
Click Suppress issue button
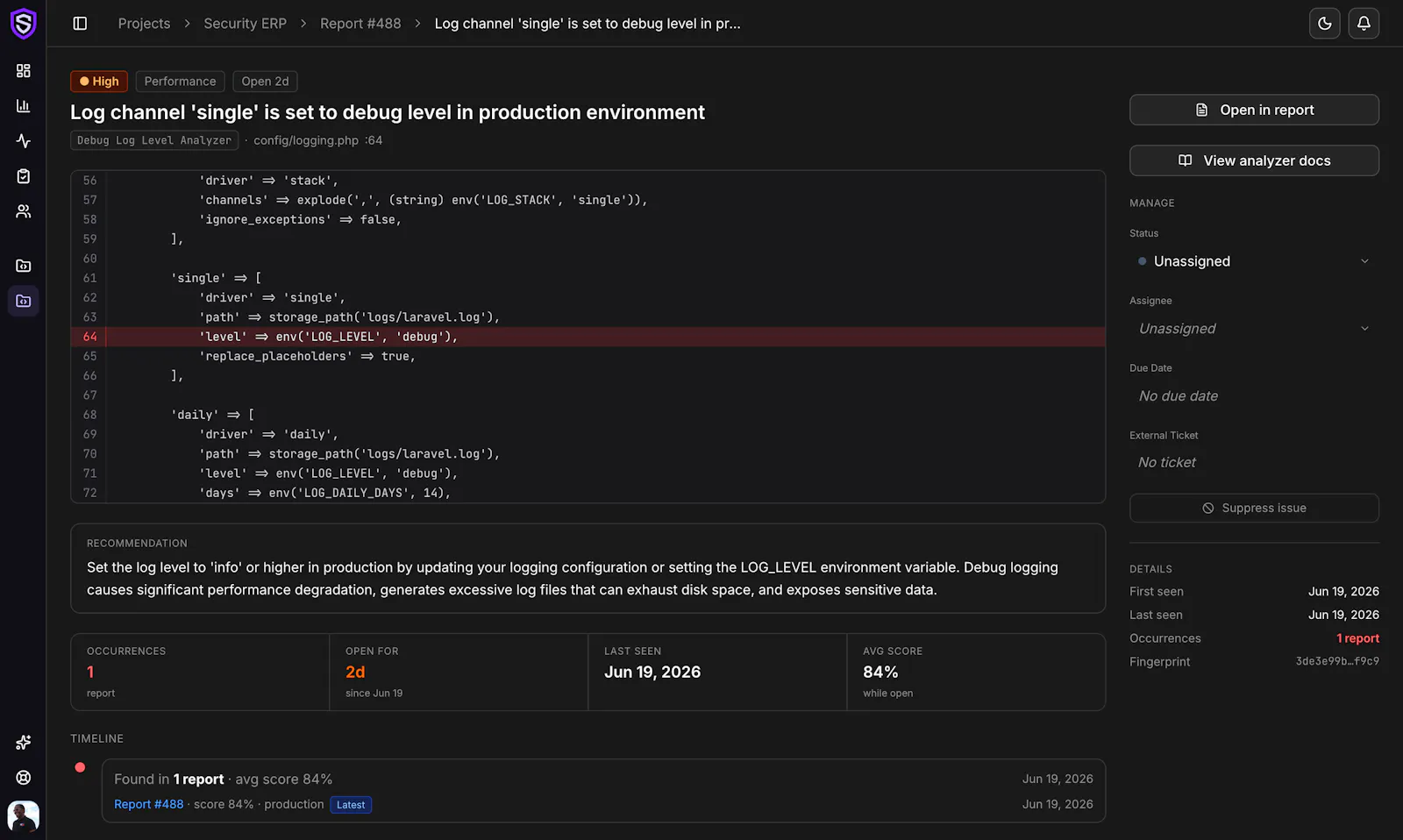pyautogui.click(x=1254, y=509)
